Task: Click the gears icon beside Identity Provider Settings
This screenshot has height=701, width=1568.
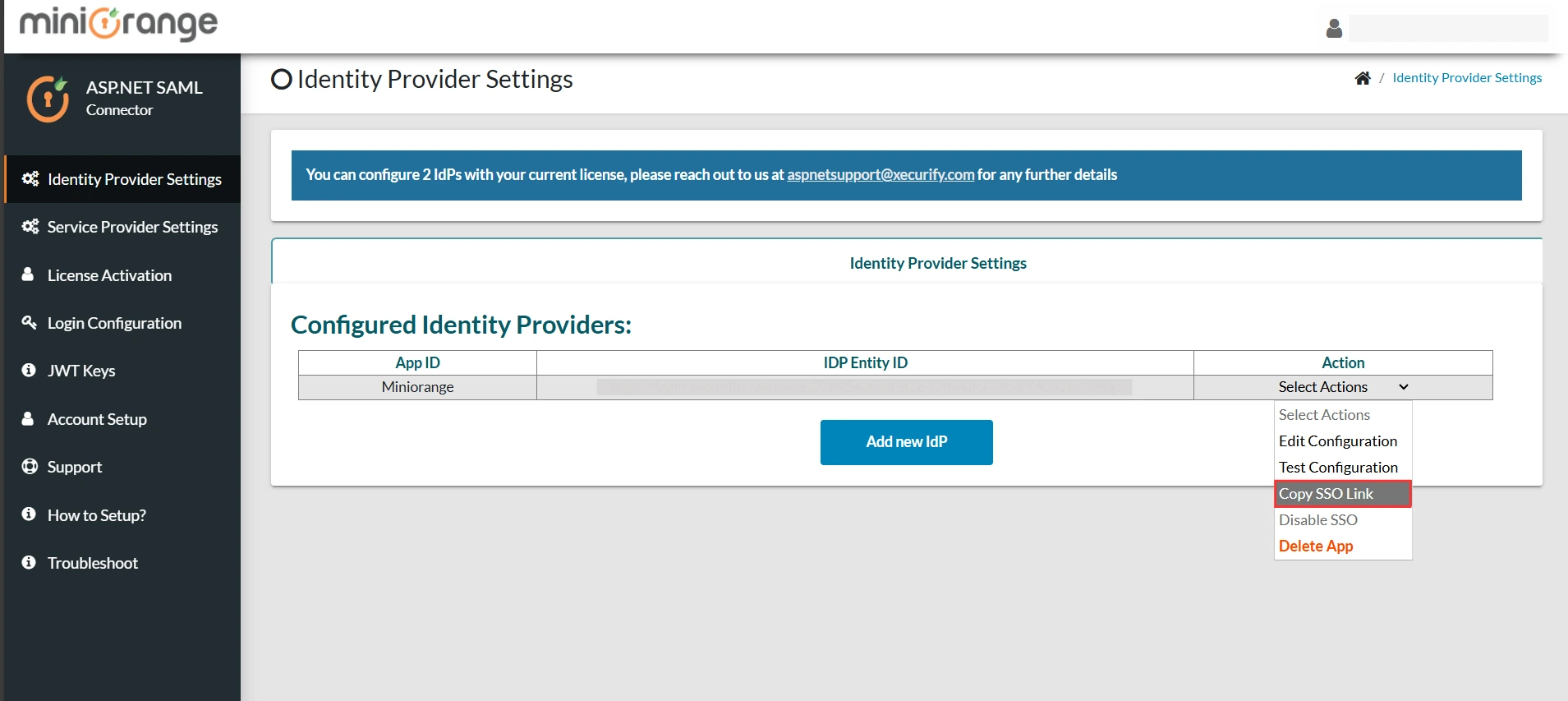Action: click(30, 179)
